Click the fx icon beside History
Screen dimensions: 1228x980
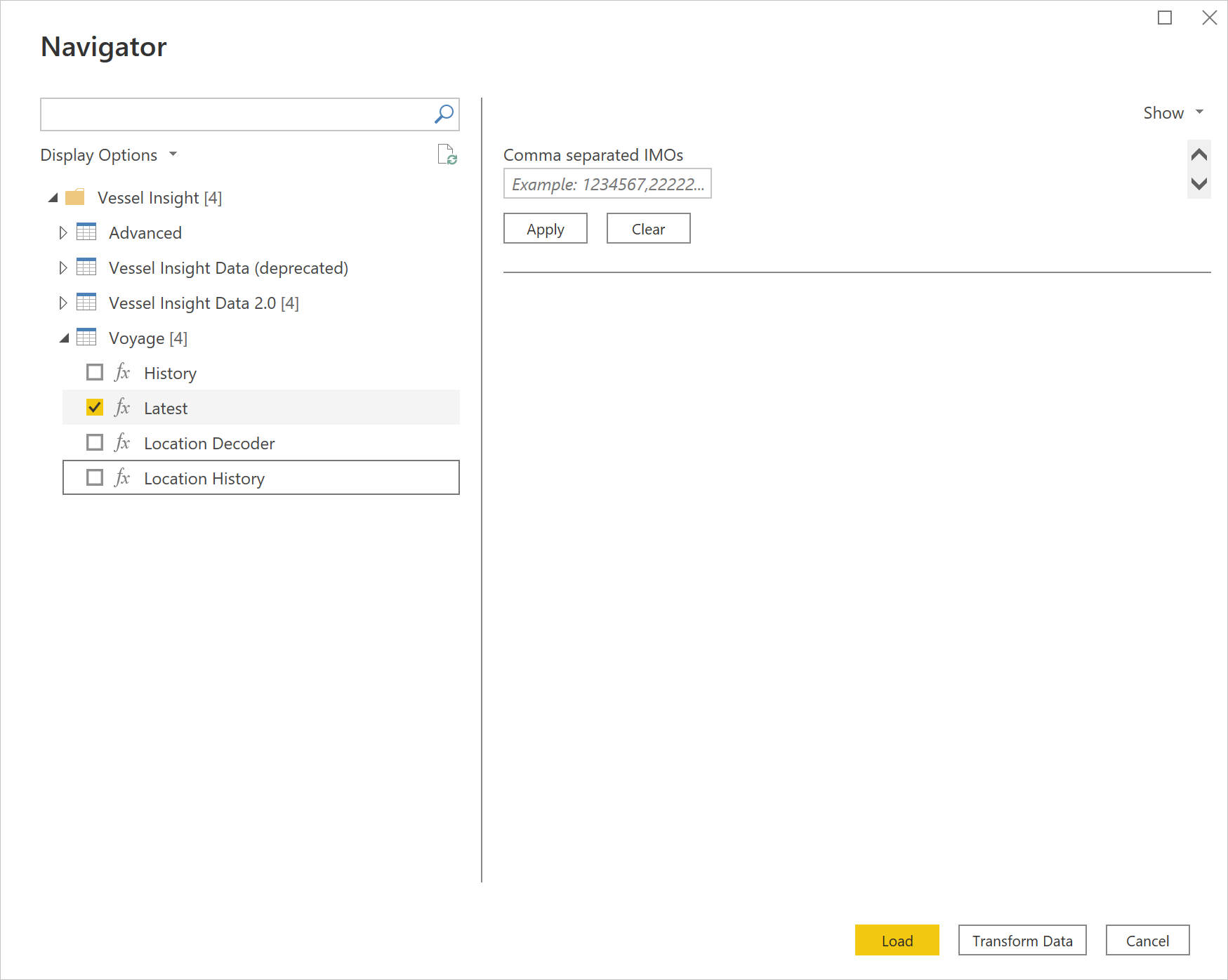tap(122, 372)
